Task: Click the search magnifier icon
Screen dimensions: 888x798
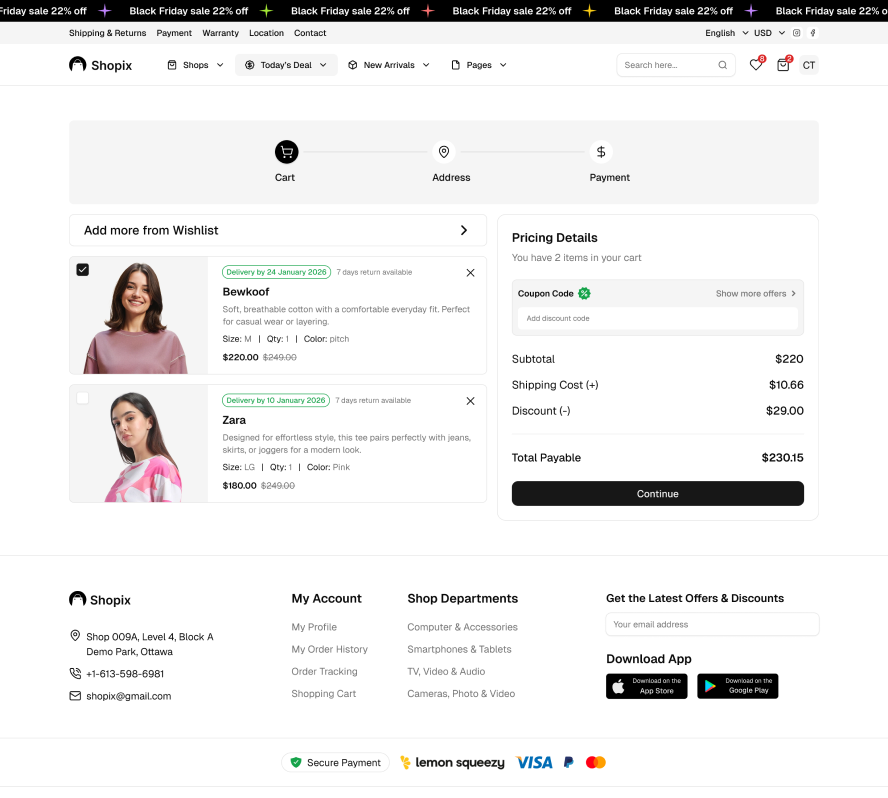Action: point(723,65)
